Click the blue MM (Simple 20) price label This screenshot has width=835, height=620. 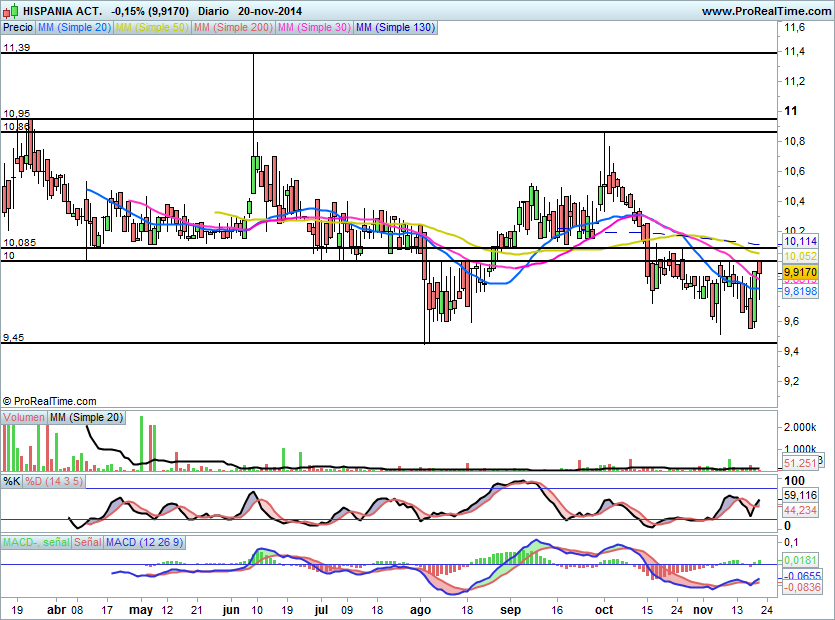pyautogui.click(x=75, y=27)
